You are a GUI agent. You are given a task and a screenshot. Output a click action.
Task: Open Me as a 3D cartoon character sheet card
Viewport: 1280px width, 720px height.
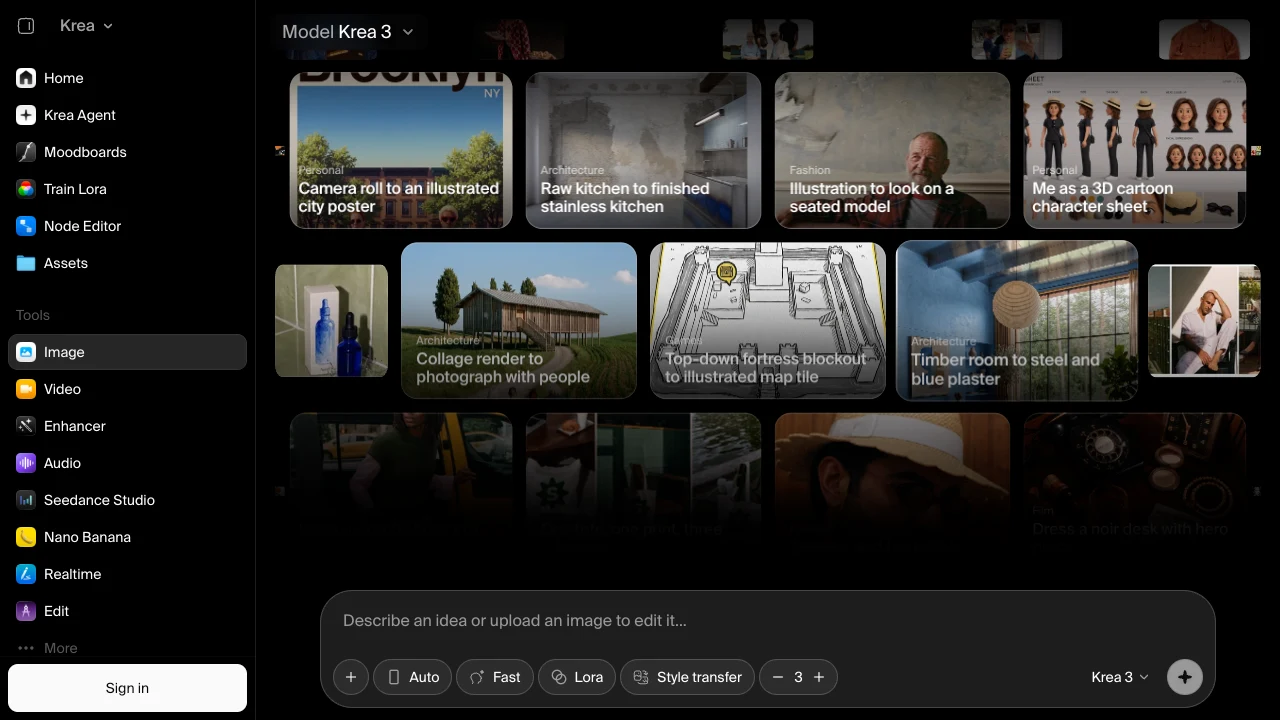click(1135, 150)
